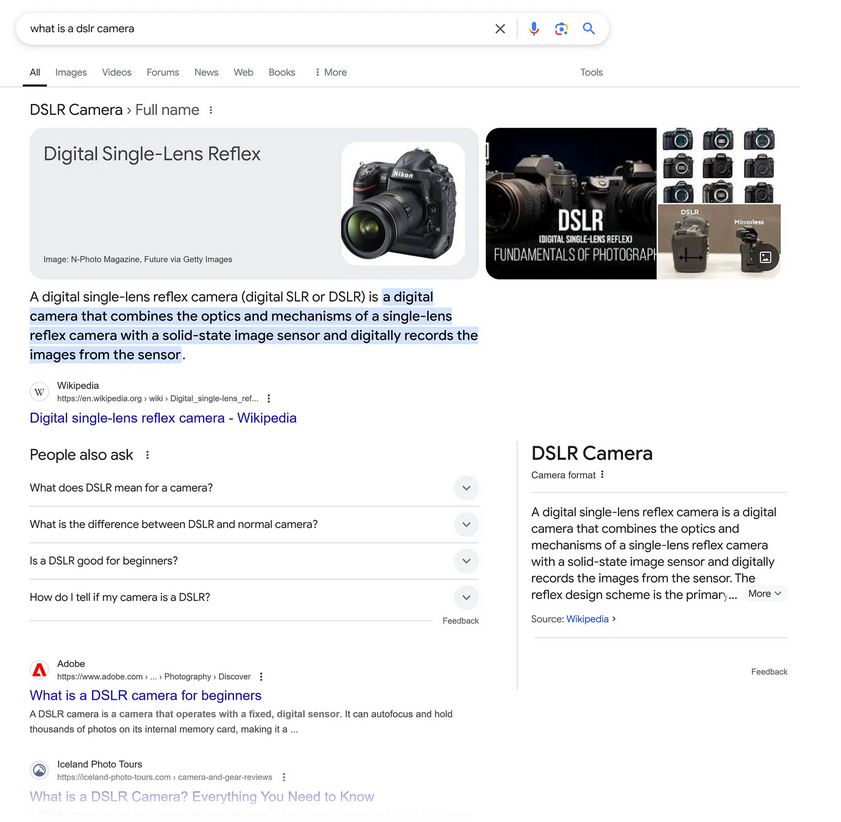841x822 pixels.
Task: Open the More search categories menu
Action: point(331,72)
